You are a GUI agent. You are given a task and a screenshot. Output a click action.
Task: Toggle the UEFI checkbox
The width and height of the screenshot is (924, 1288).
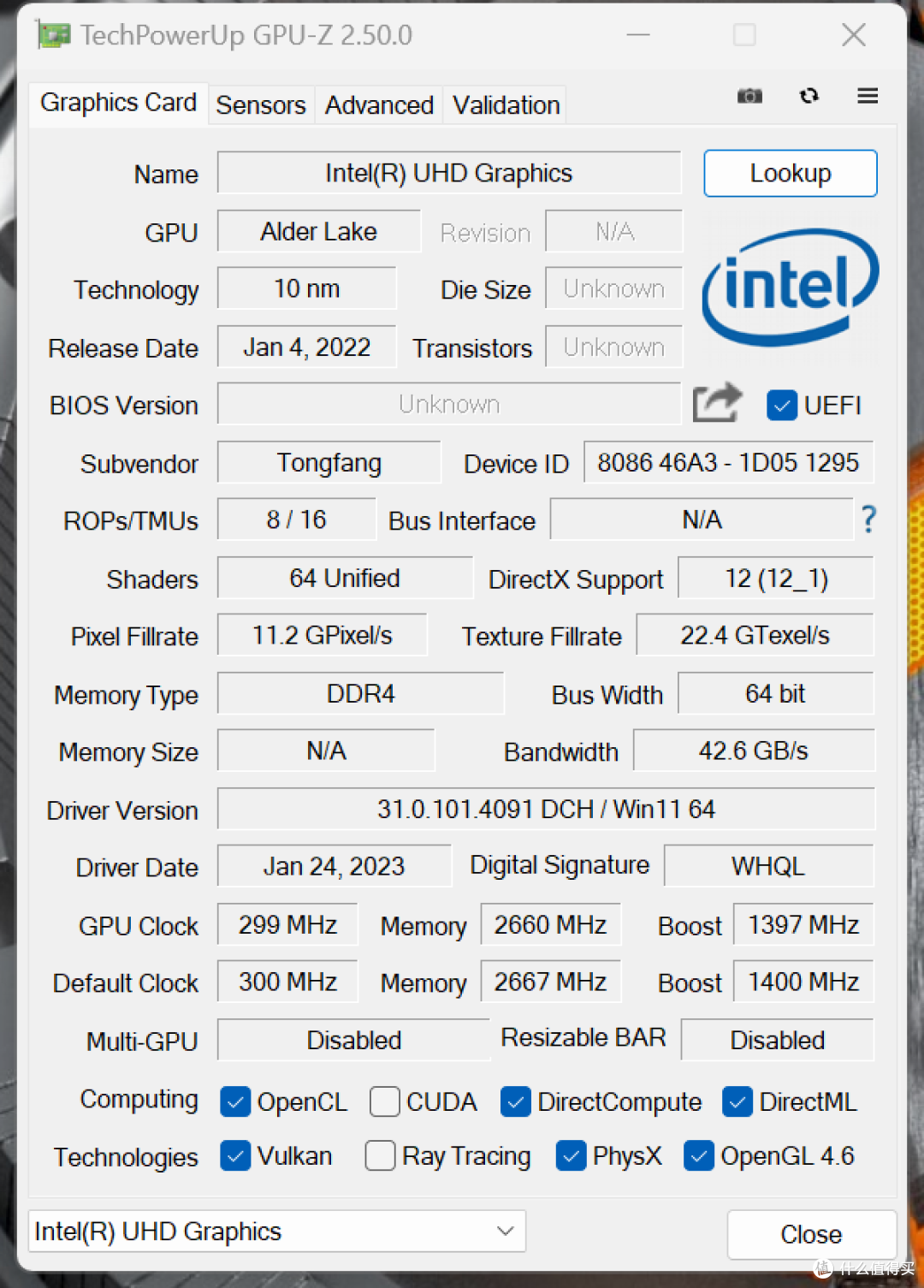(x=782, y=405)
